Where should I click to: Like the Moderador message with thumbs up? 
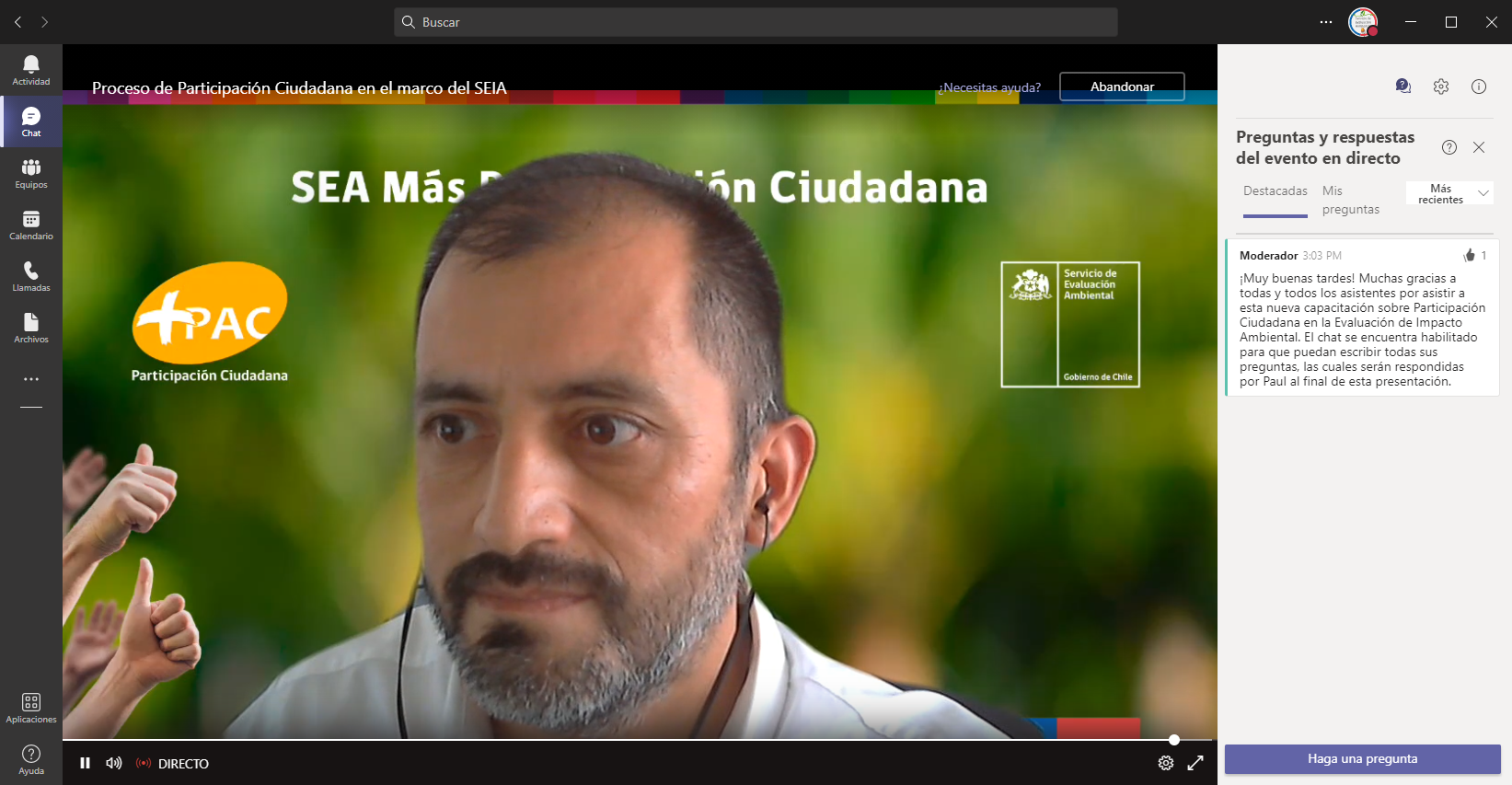(x=1469, y=256)
